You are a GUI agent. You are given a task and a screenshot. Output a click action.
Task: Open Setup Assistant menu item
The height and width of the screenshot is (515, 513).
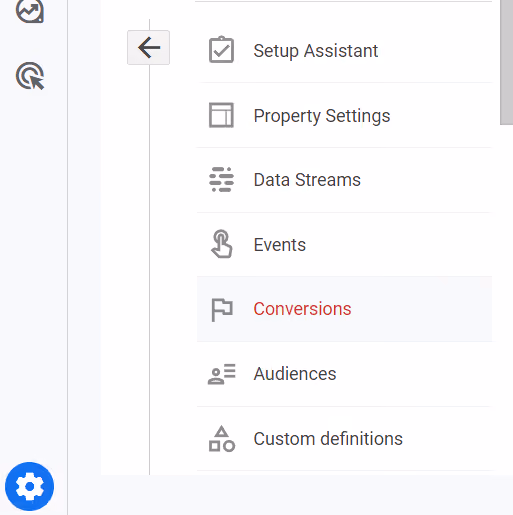pos(344,51)
